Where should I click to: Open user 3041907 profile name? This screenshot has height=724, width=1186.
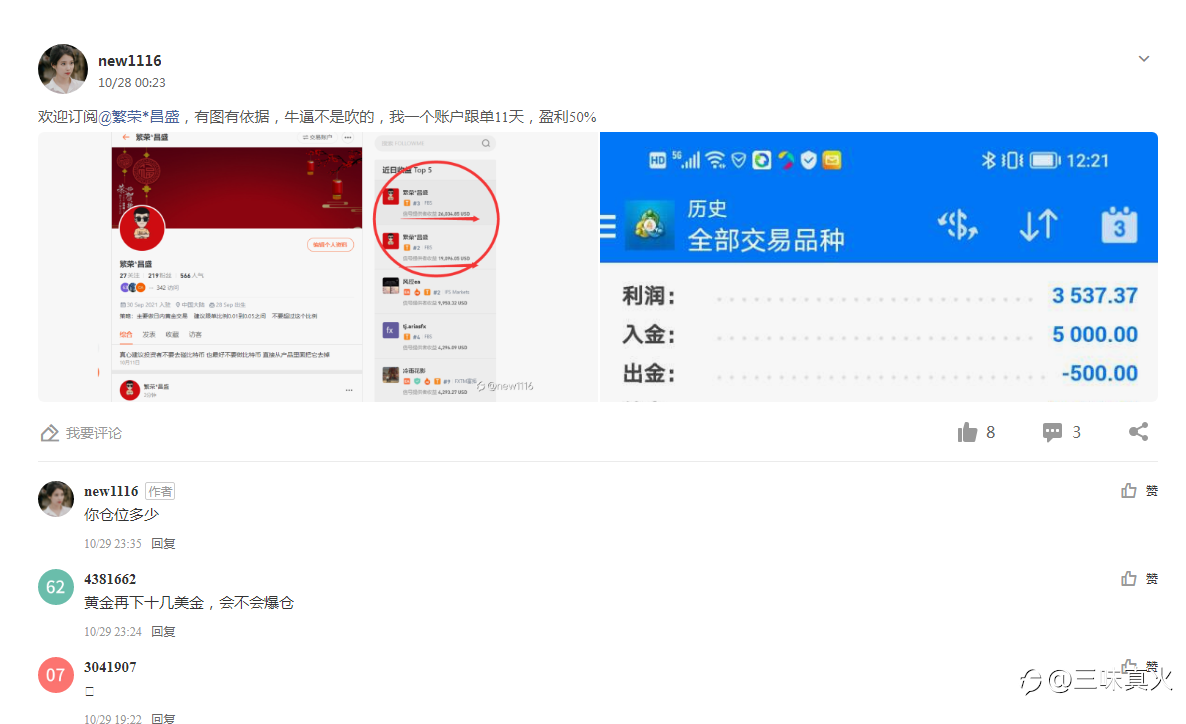(x=110, y=667)
